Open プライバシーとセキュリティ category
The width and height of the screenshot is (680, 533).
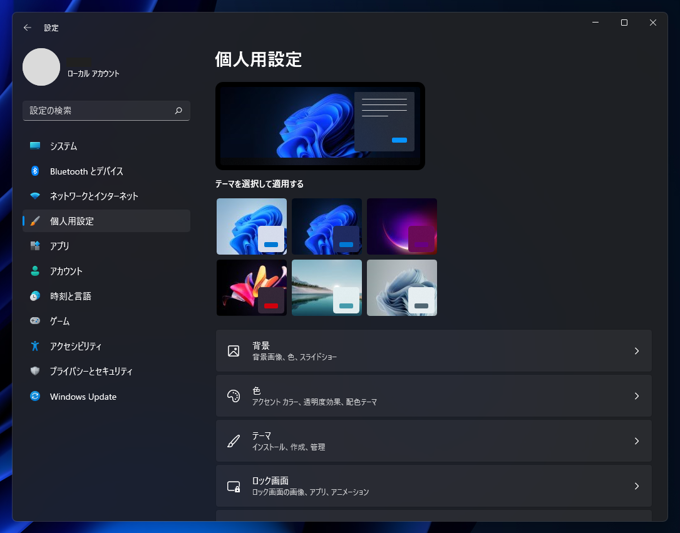[106, 372]
